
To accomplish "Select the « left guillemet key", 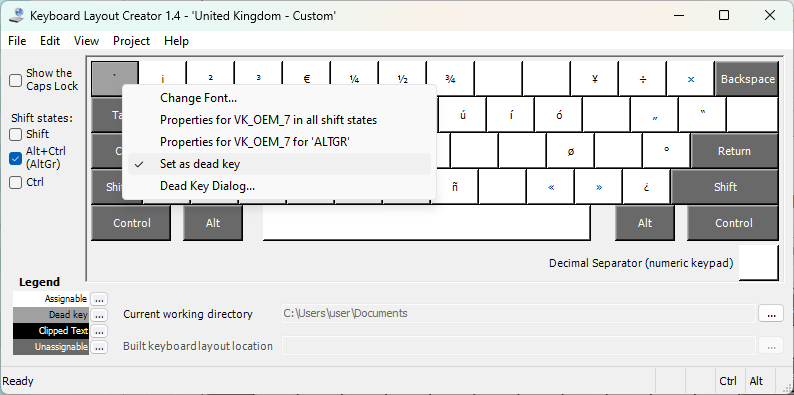I will click(x=551, y=187).
